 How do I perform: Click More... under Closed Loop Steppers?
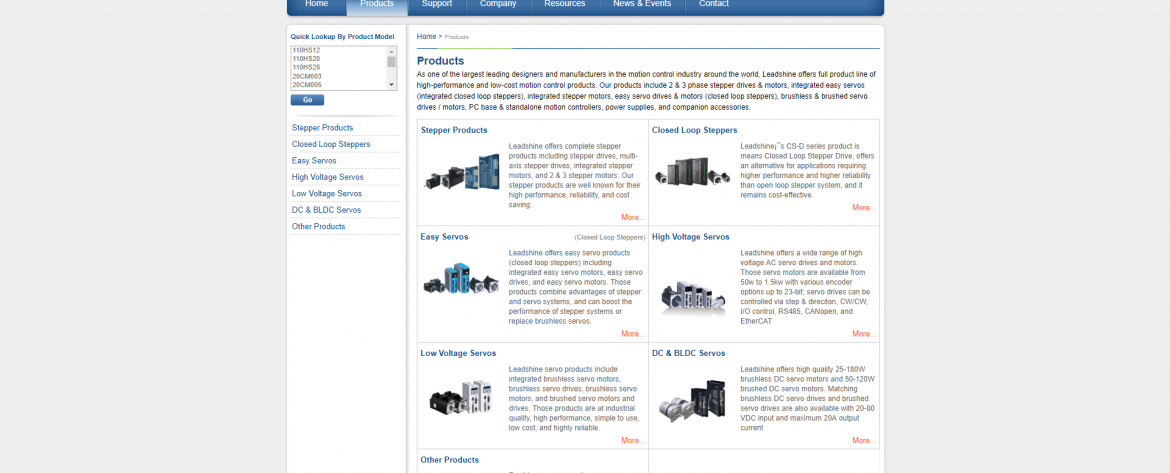tap(864, 207)
